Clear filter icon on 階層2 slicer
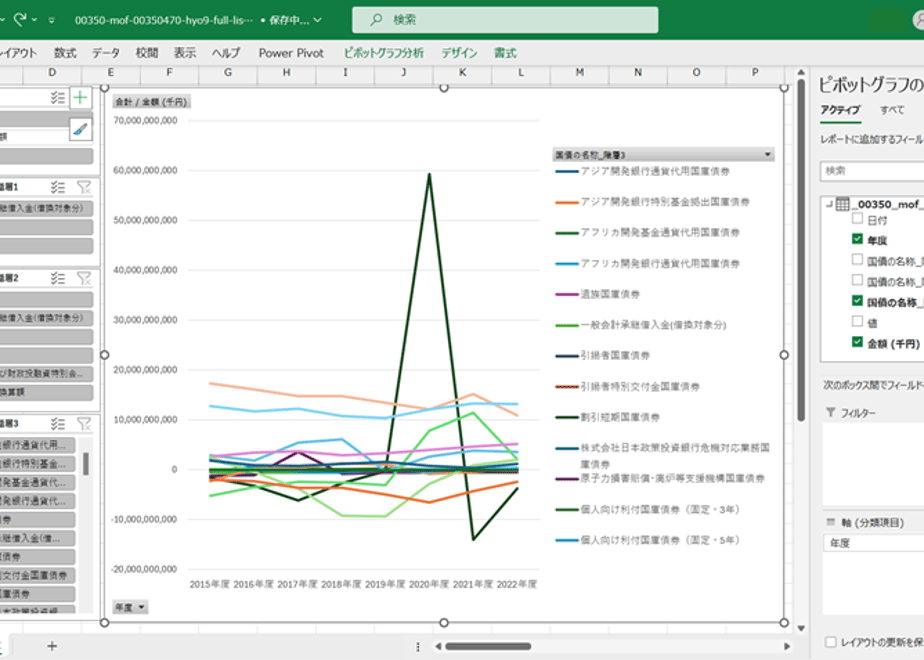Viewport: 924px width, 660px height. tap(84, 278)
